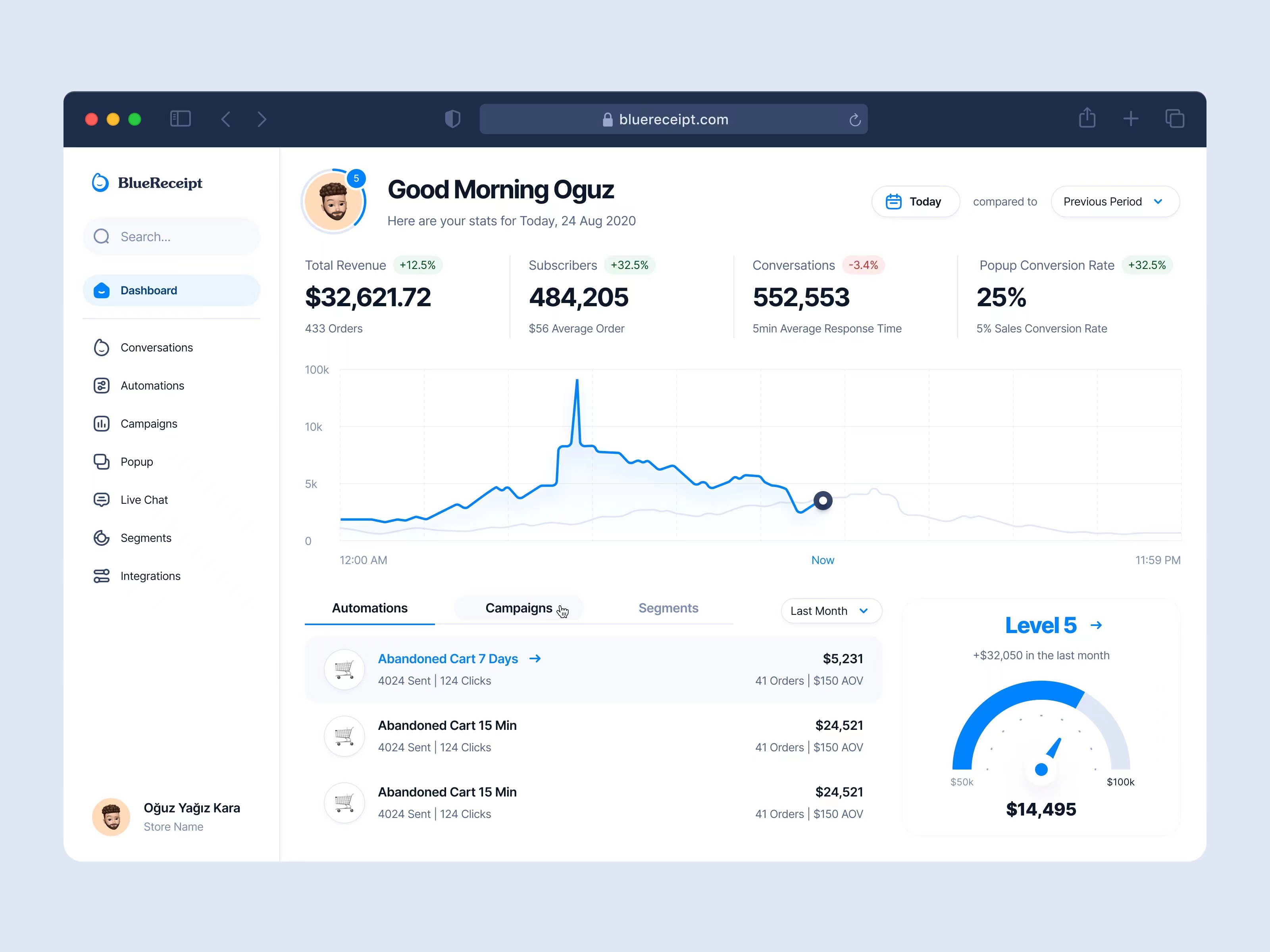Click the Campaigns bar-chart icon
The height and width of the screenshot is (952, 1270).
coord(102,424)
